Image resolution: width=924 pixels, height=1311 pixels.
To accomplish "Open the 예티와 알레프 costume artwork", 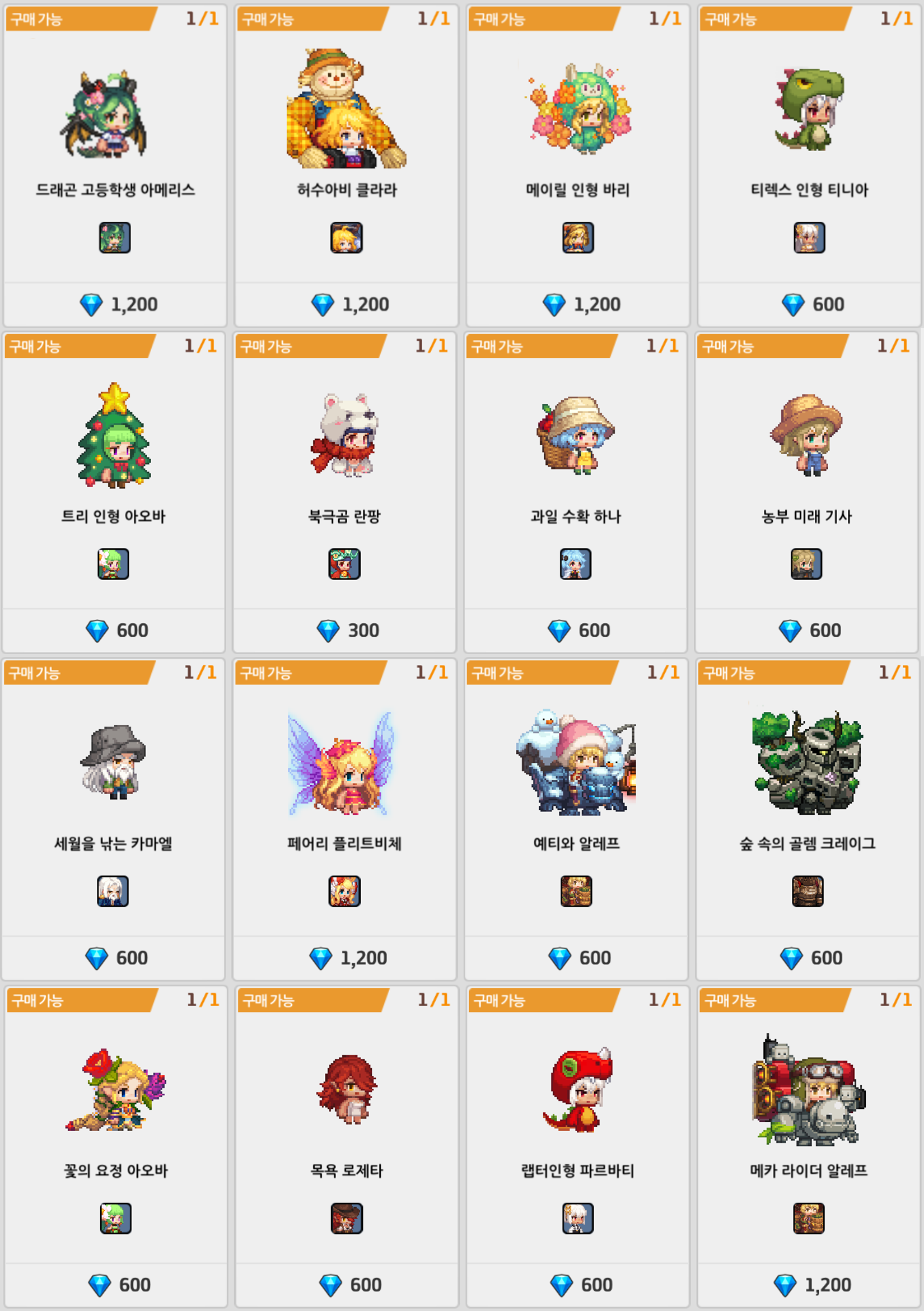I will click(576, 762).
